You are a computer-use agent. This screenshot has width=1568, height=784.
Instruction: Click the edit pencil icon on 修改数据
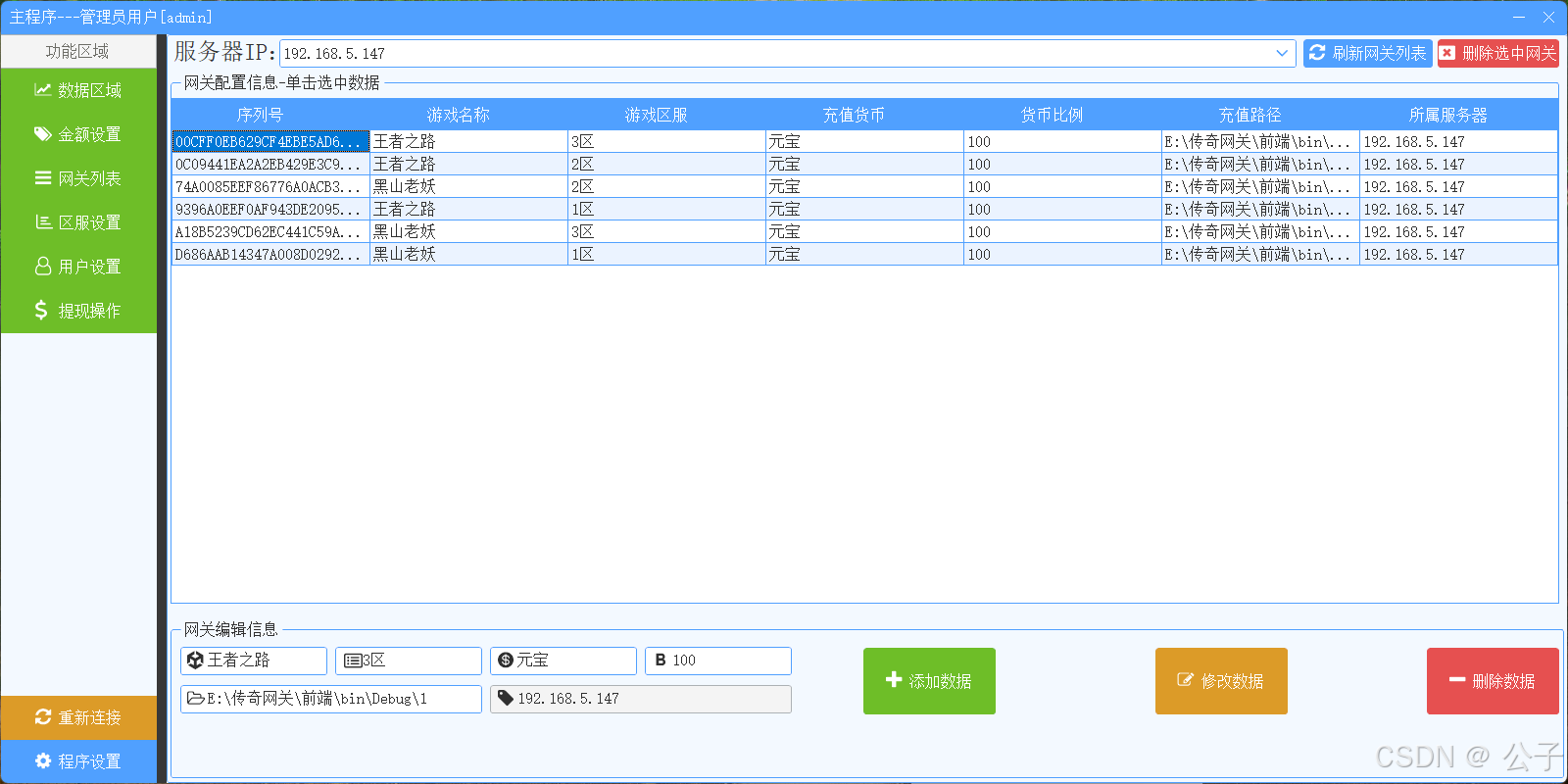click(1185, 679)
